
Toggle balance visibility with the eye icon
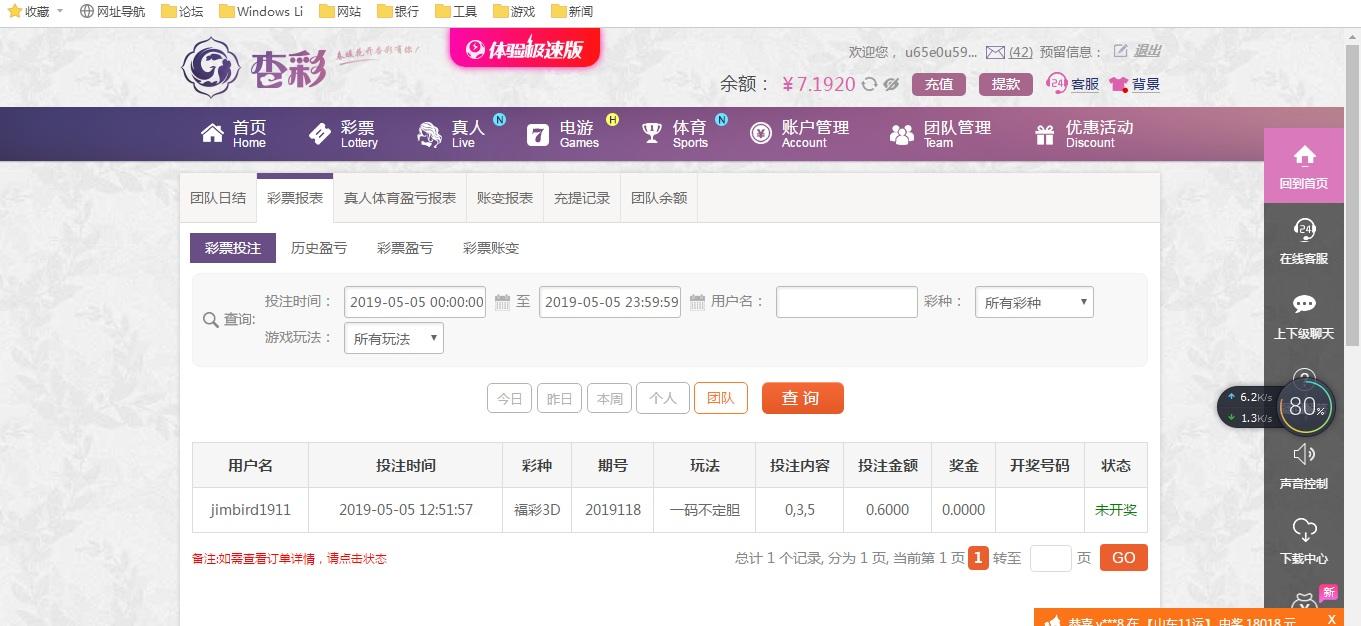click(x=889, y=84)
